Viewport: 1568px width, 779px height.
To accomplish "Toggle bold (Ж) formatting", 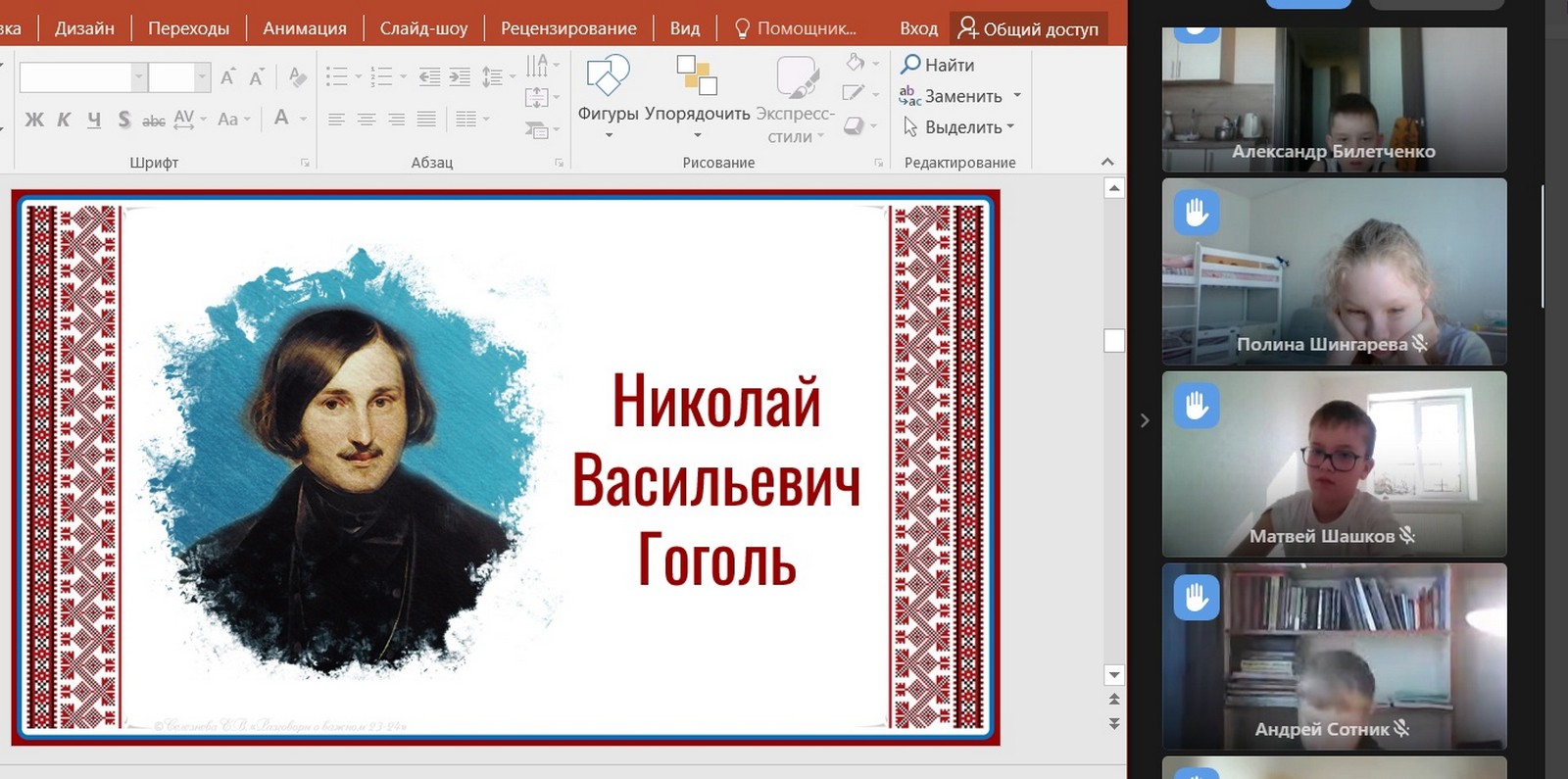I will [34, 120].
